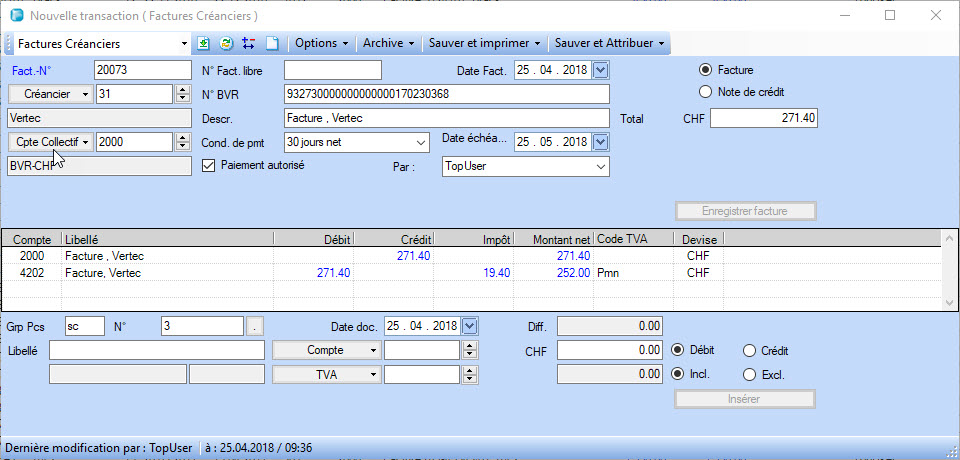Click the Fact.-N° field containing 20073
Image resolution: width=960 pixels, height=460 pixels.
point(143,70)
